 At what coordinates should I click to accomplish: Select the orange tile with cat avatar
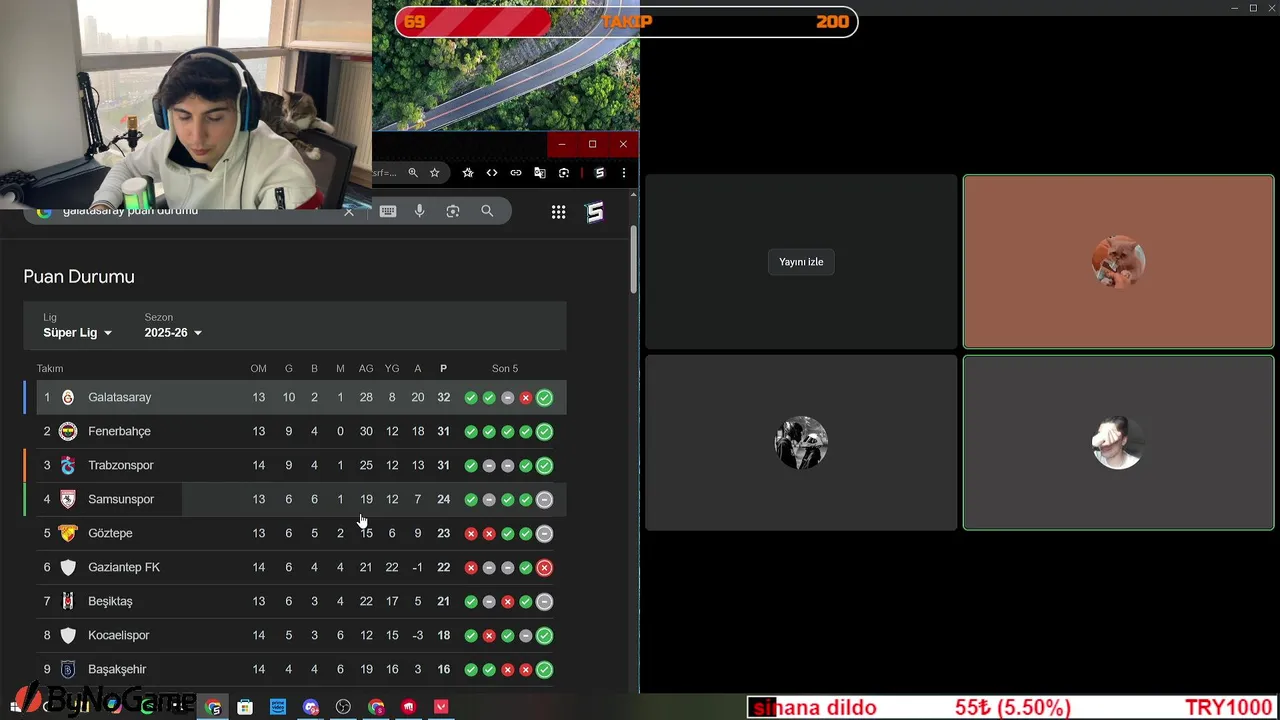(1118, 262)
